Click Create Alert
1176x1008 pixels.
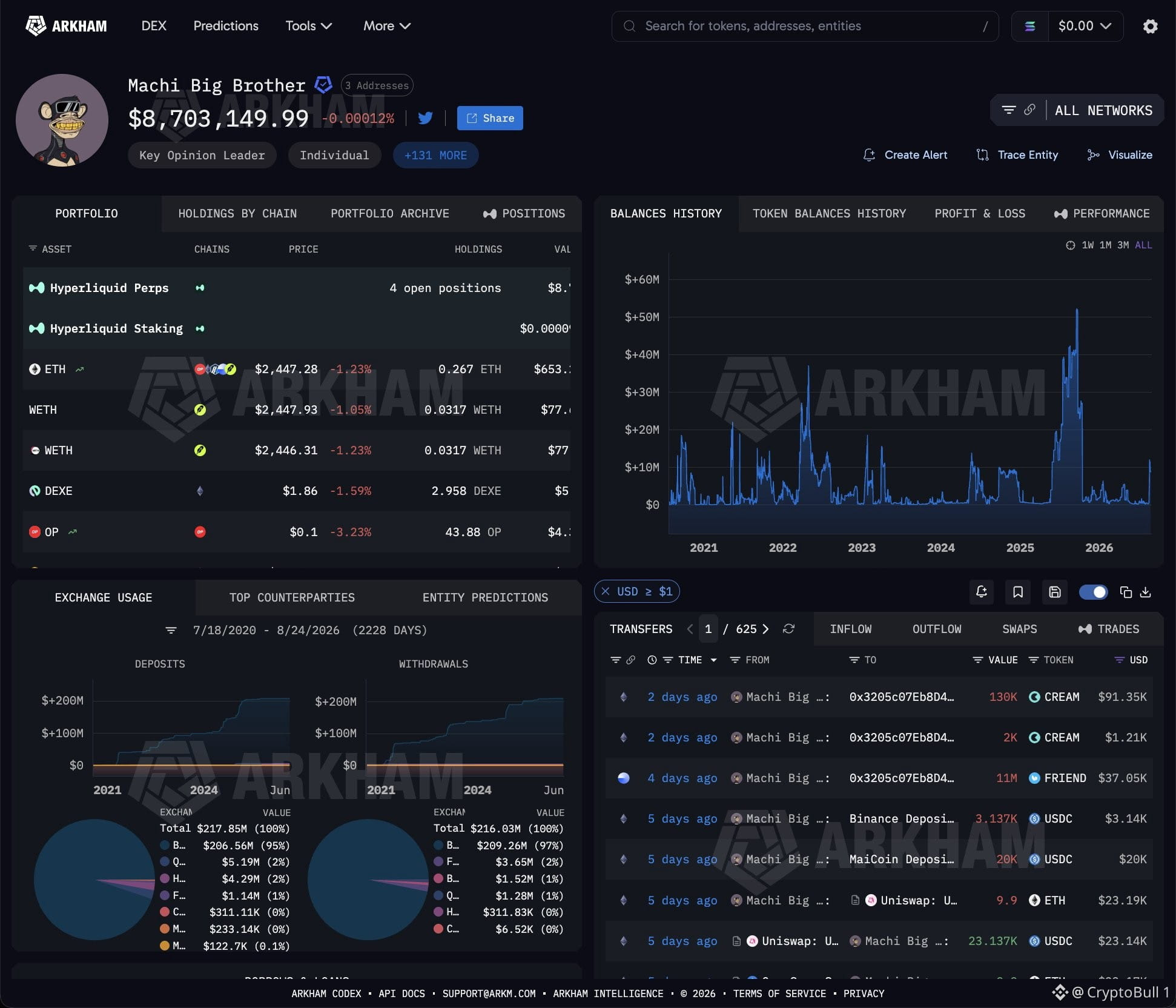pos(905,155)
